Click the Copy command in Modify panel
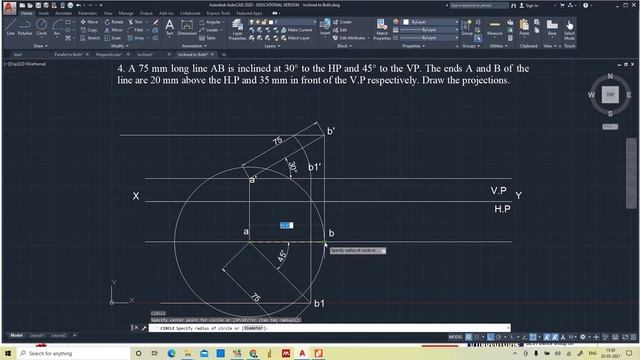The width and height of the screenshot is (640, 360). (89, 30)
